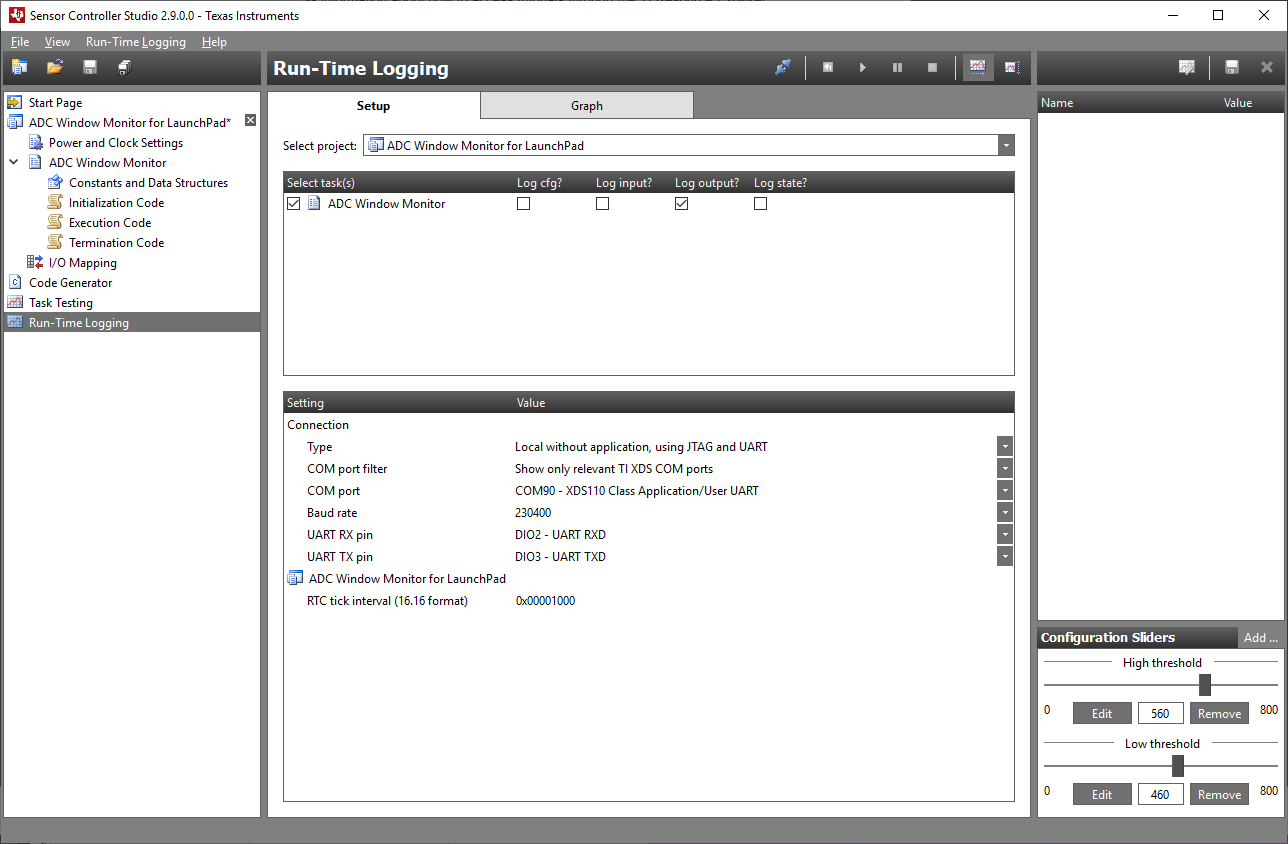Click the Baud rate value 230400

(x=533, y=513)
